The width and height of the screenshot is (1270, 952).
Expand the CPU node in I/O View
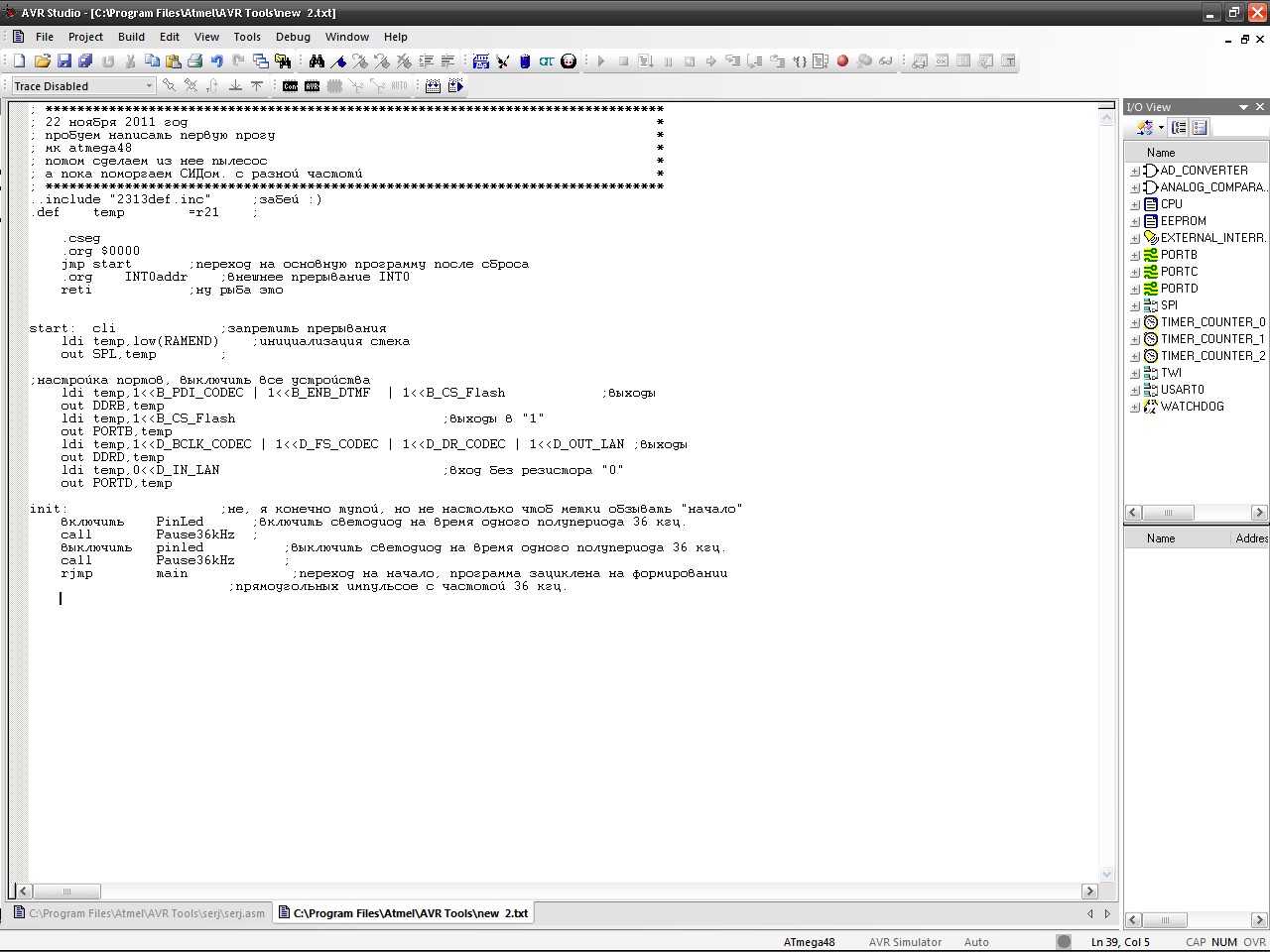coord(1135,204)
